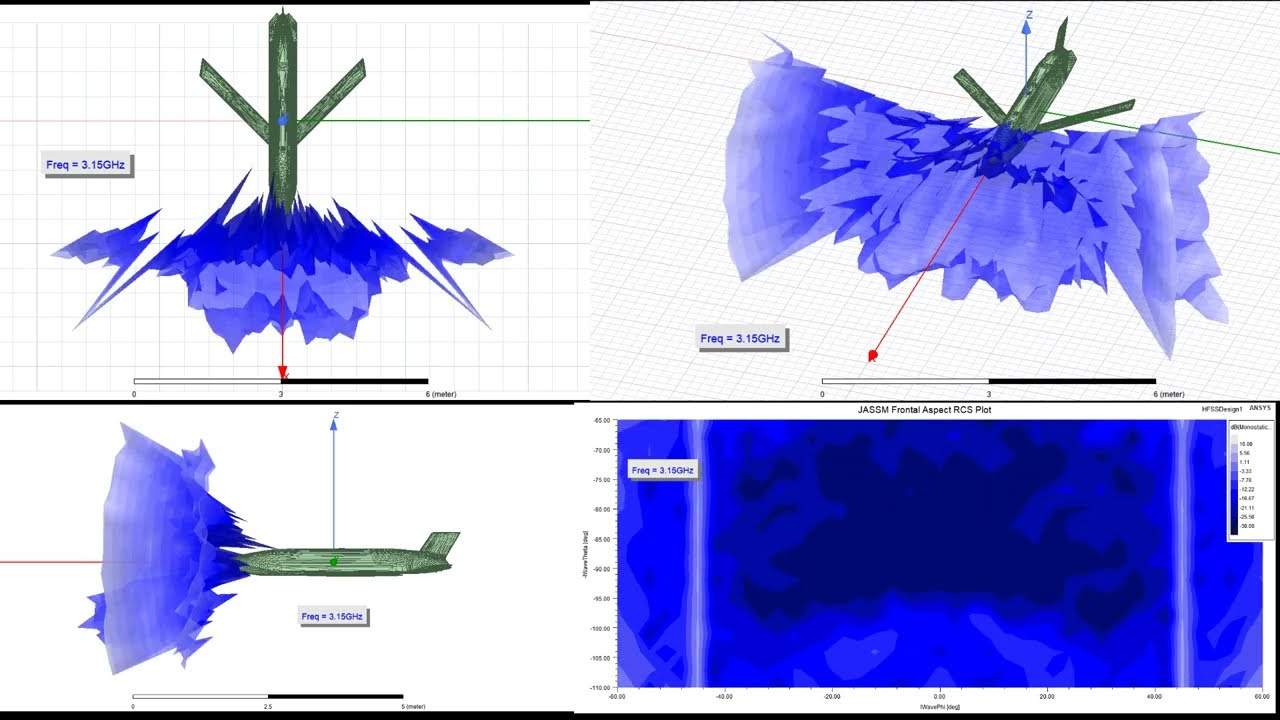This screenshot has height=720, width=1280.
Task: Click y-axis tick -65.00
Action: (602, 421)
